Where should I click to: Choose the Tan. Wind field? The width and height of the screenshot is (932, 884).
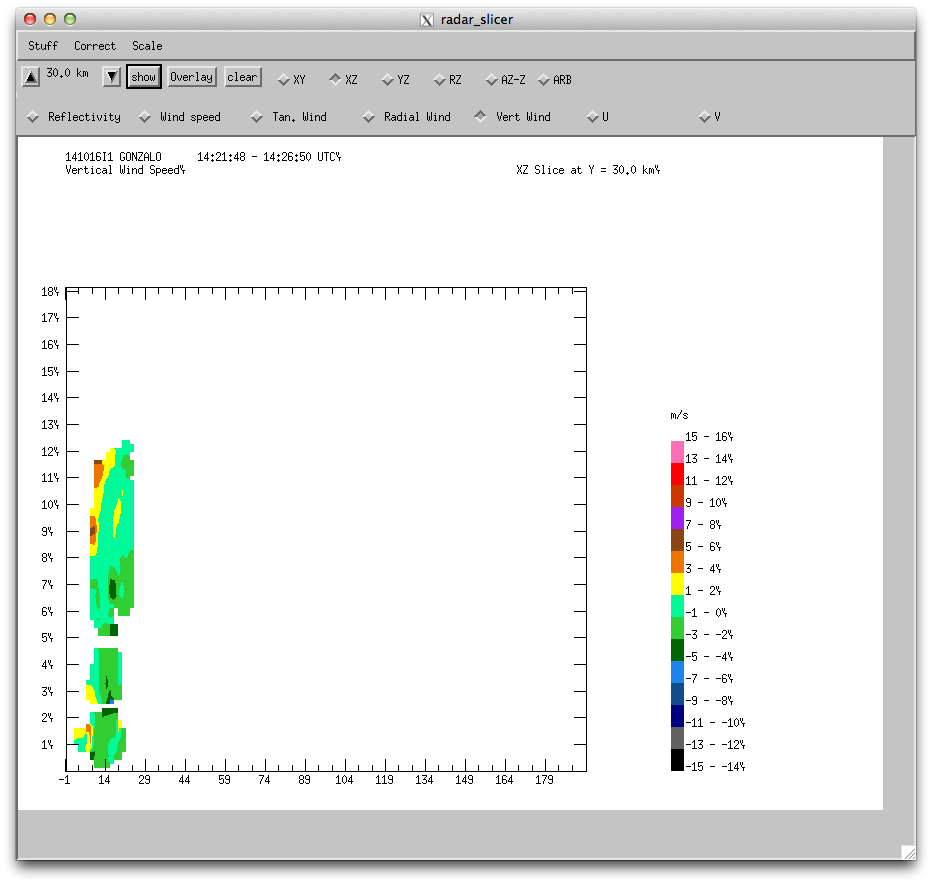click(x=289, y=117)
